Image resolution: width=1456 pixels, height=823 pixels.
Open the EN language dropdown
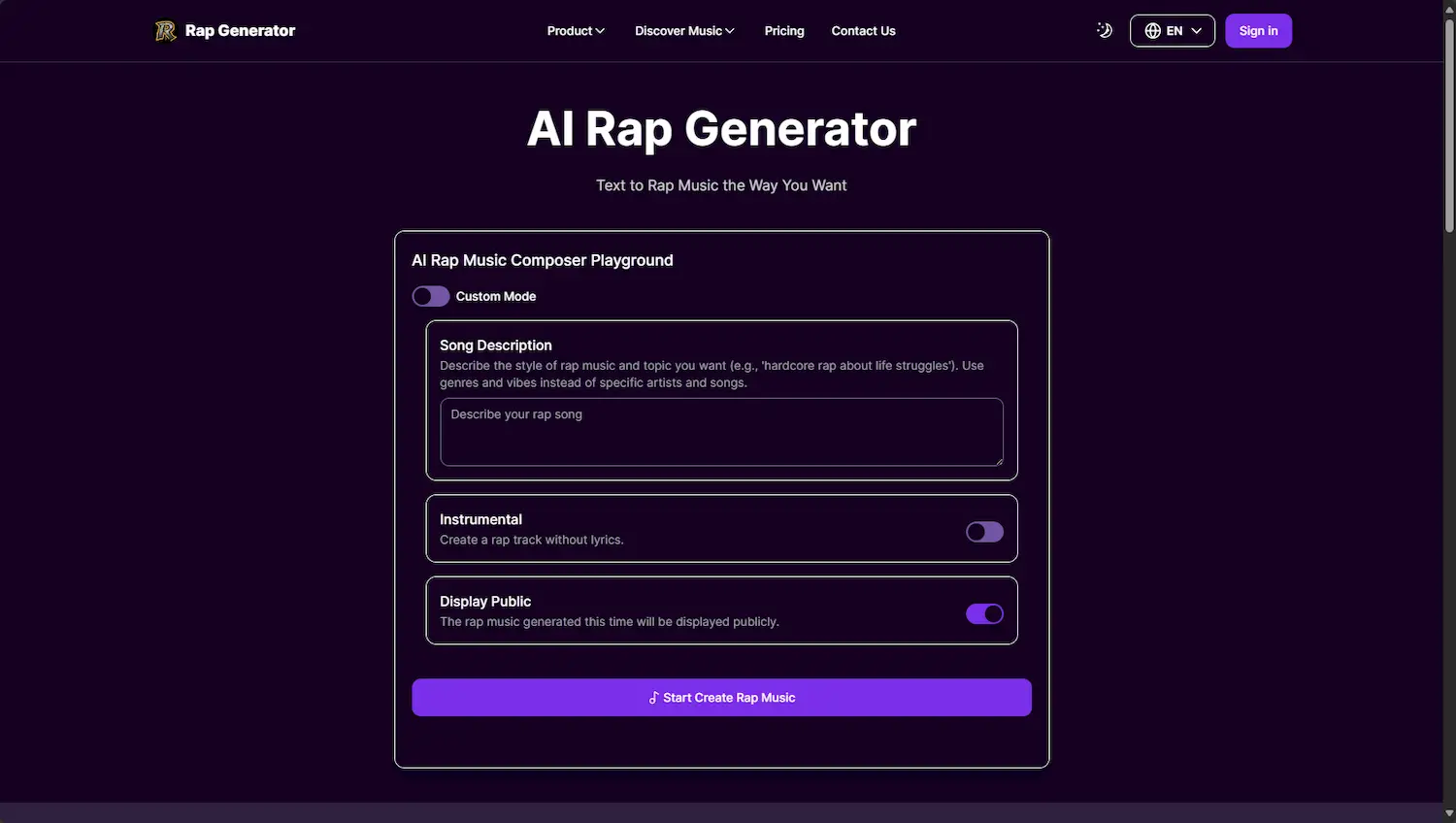pyautogui.click(x=1172, y=30)
